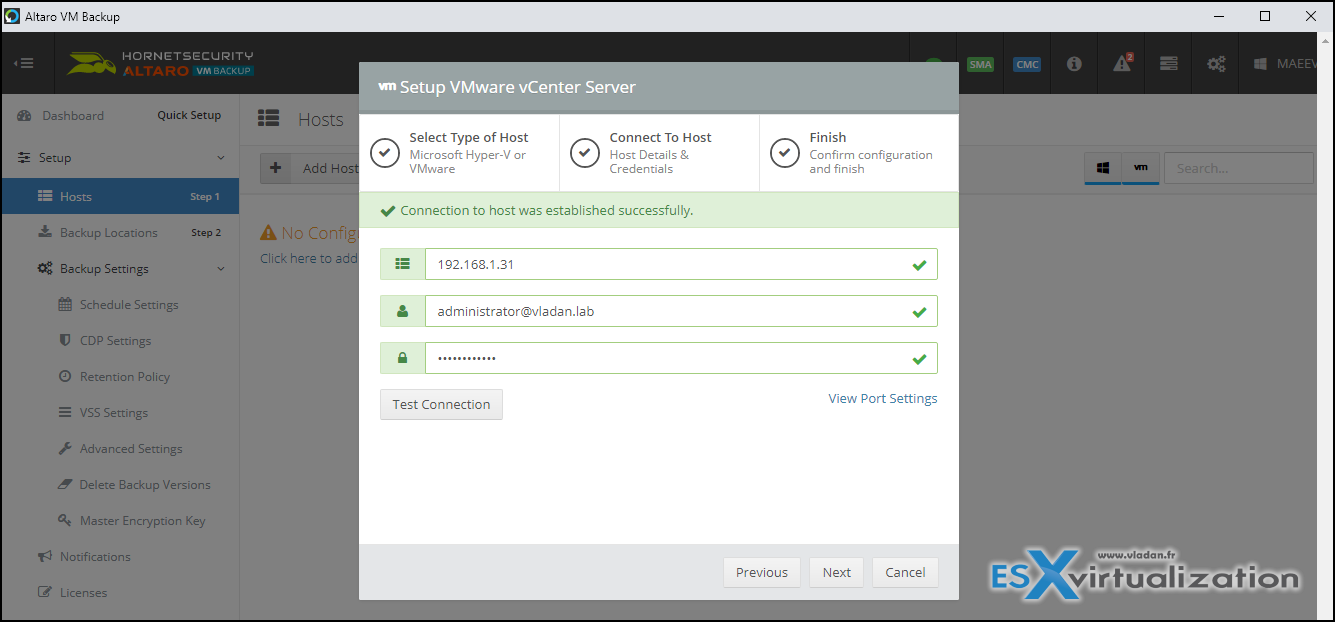Viewport: 1335px width, 622px height.
Task: Open Backup Locations Step 2
Action: point(119,233)
